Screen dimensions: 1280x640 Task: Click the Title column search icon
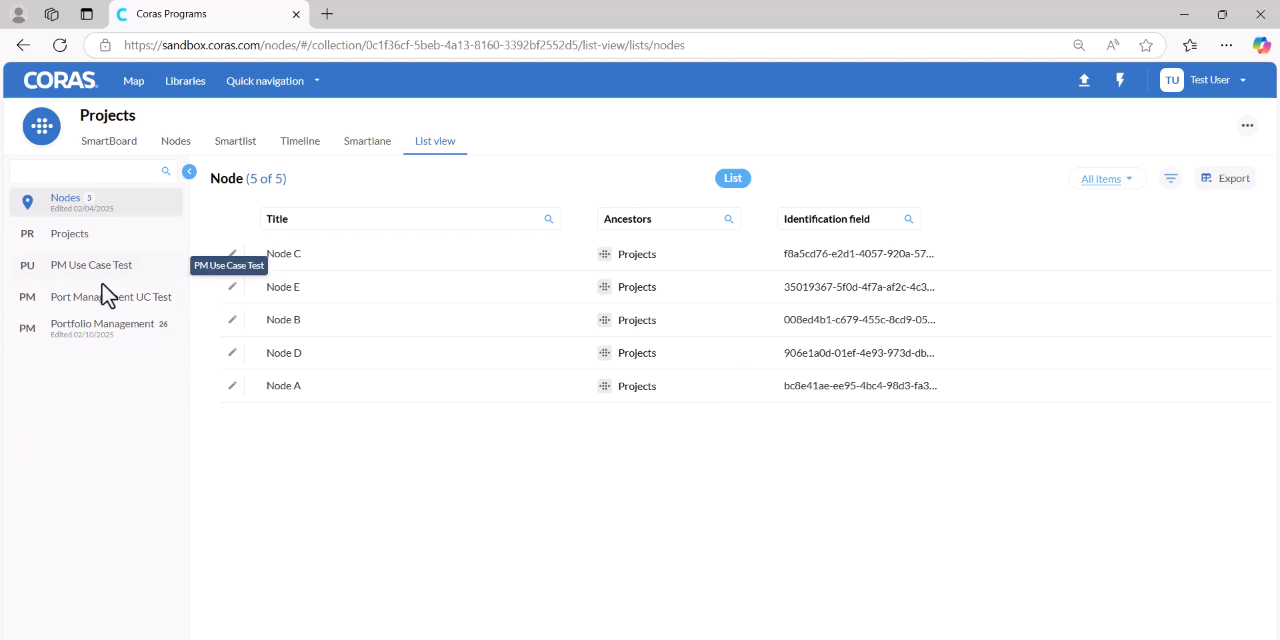(548, 219)
